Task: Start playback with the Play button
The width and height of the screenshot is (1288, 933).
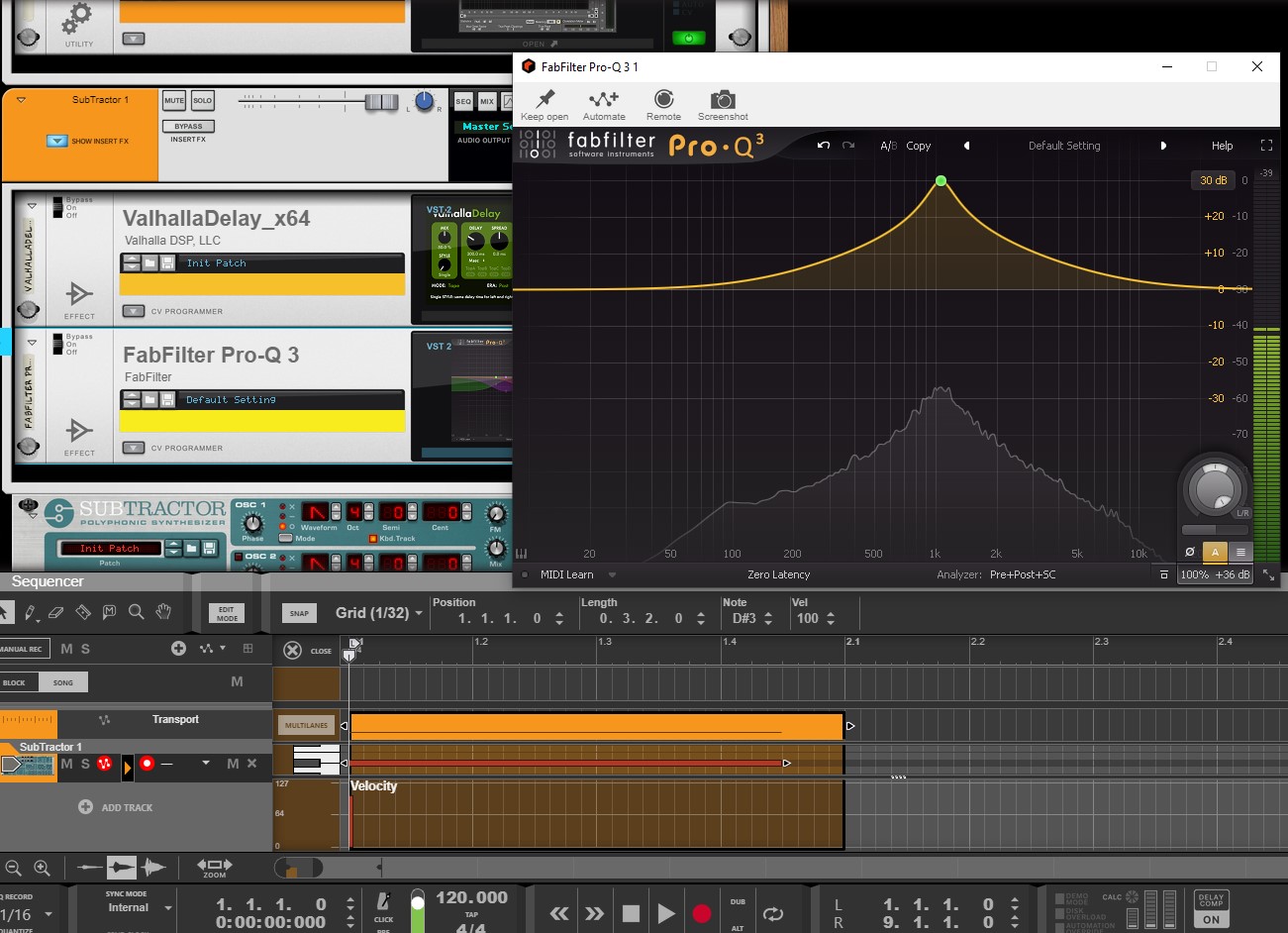Action: [x=665, y=913]
